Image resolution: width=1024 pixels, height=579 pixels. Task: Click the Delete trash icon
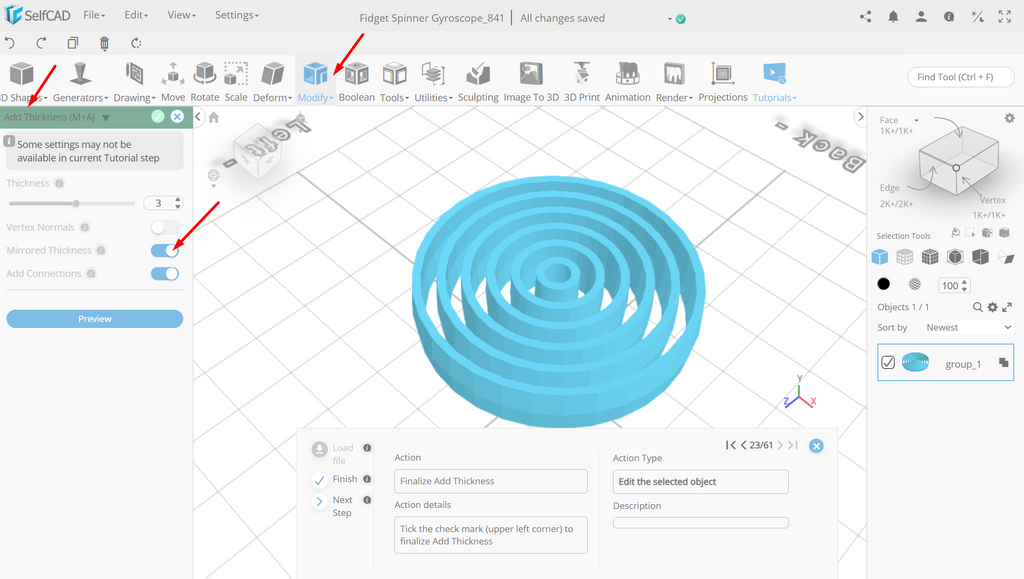pyautogui.click(x=104, y=43)
